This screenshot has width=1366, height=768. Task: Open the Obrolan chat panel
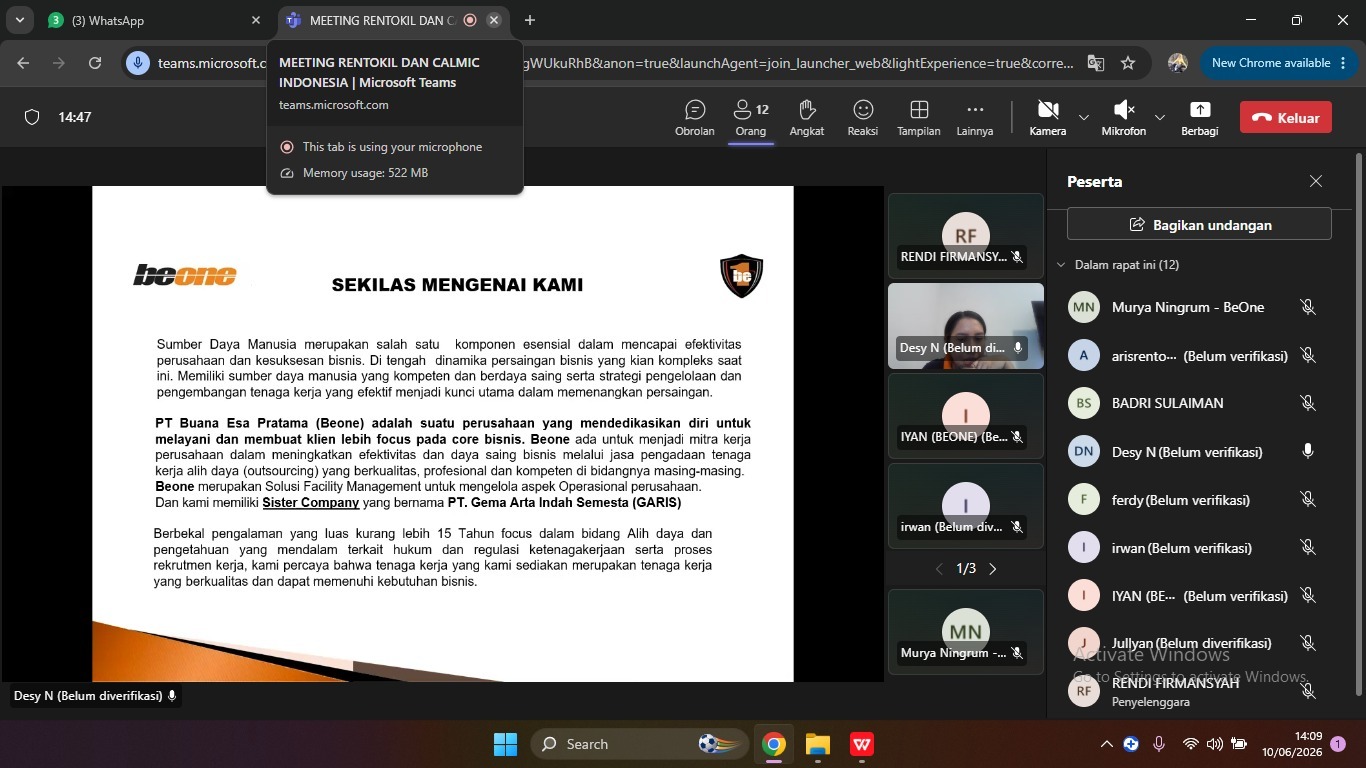[x=695, y=118]
